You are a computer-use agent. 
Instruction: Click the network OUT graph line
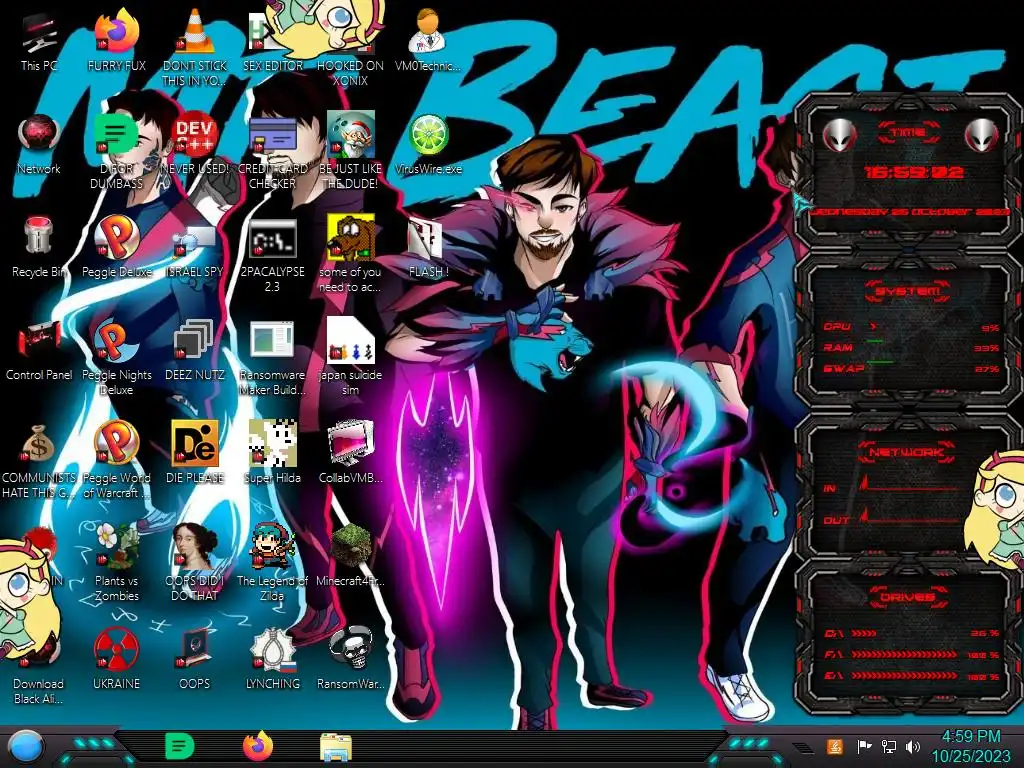click(x=911, y=517)
